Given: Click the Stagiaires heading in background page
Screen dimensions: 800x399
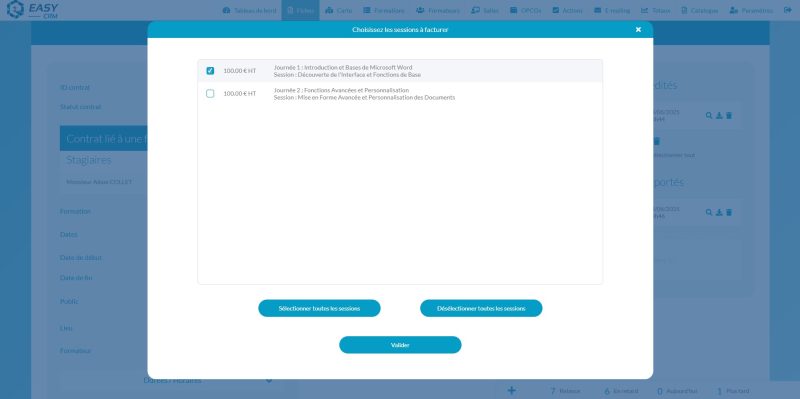Looking at the screenshot, I should [89, 160].
